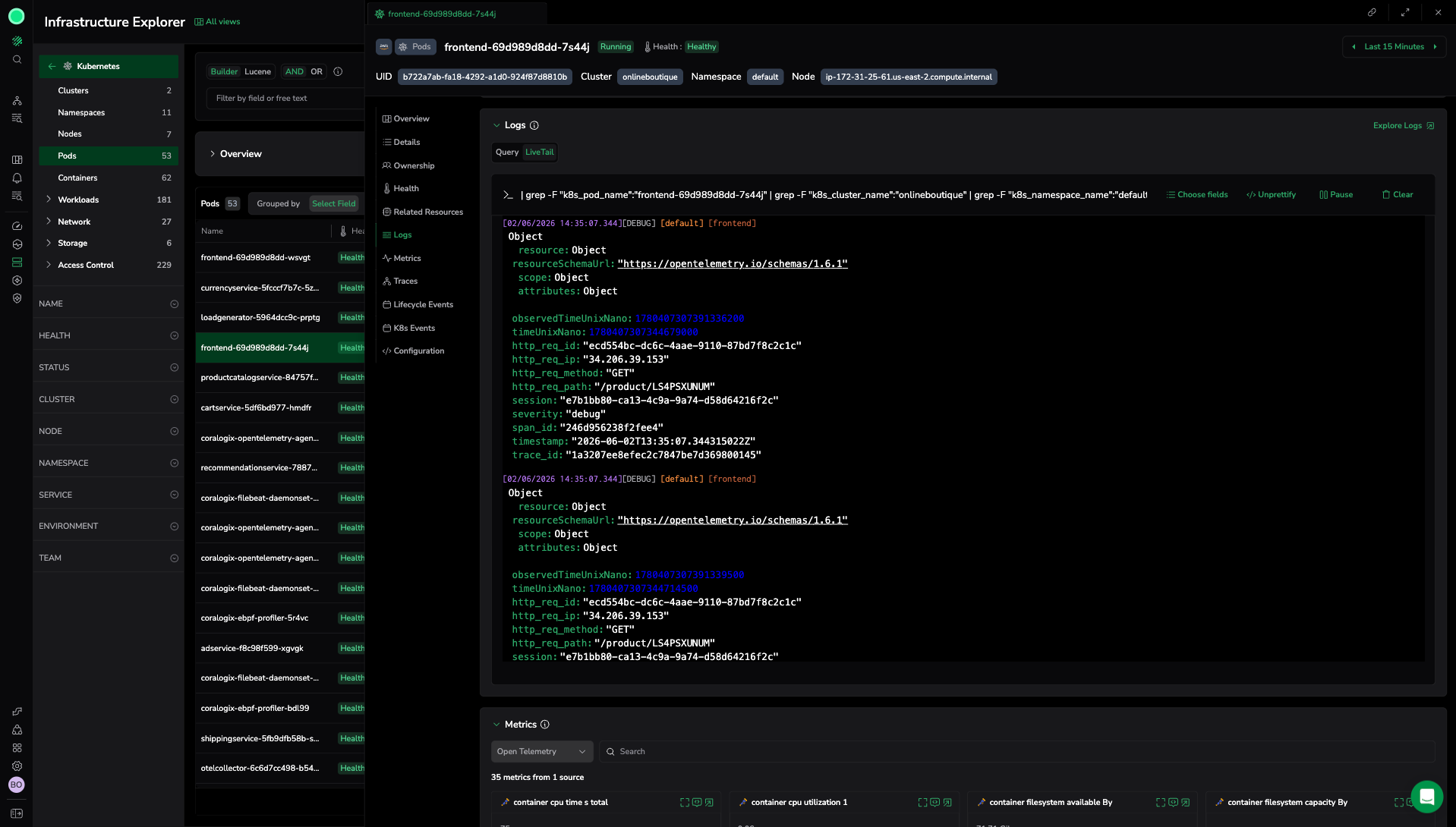Switch query mode to Lucene

257,72
